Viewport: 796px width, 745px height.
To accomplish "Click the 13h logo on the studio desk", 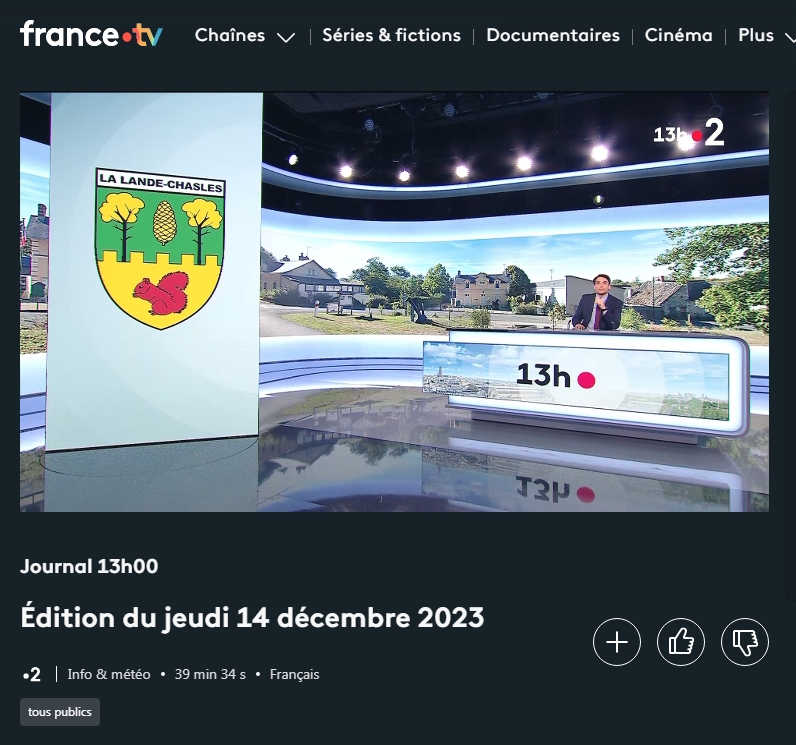I will pos(555,376).
